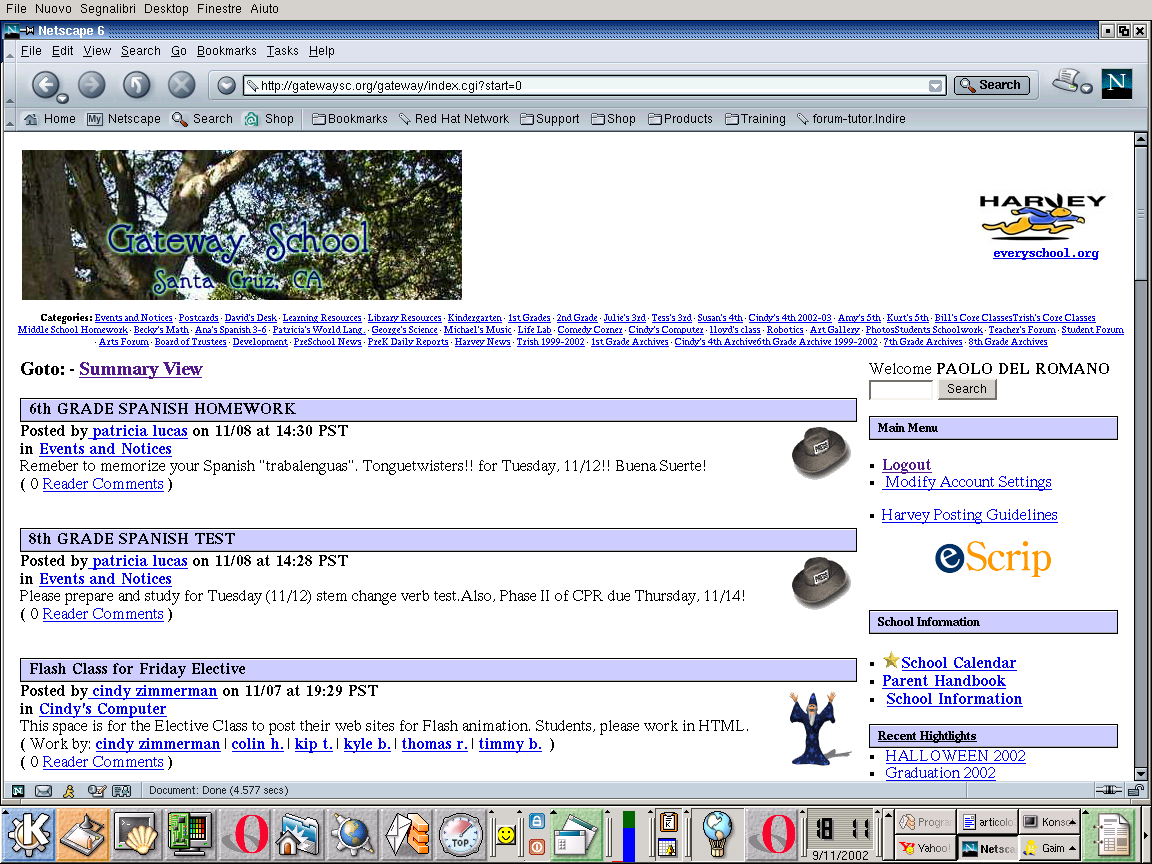This screenshot has width=1152, height=864.
Task: Open the View menu
Action: [x=97, y=51]
